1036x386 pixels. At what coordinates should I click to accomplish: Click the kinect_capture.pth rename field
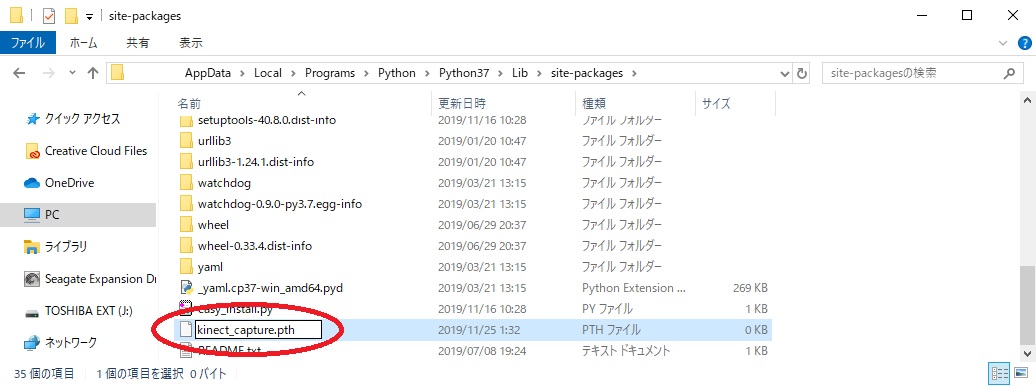tap(258, 330)
